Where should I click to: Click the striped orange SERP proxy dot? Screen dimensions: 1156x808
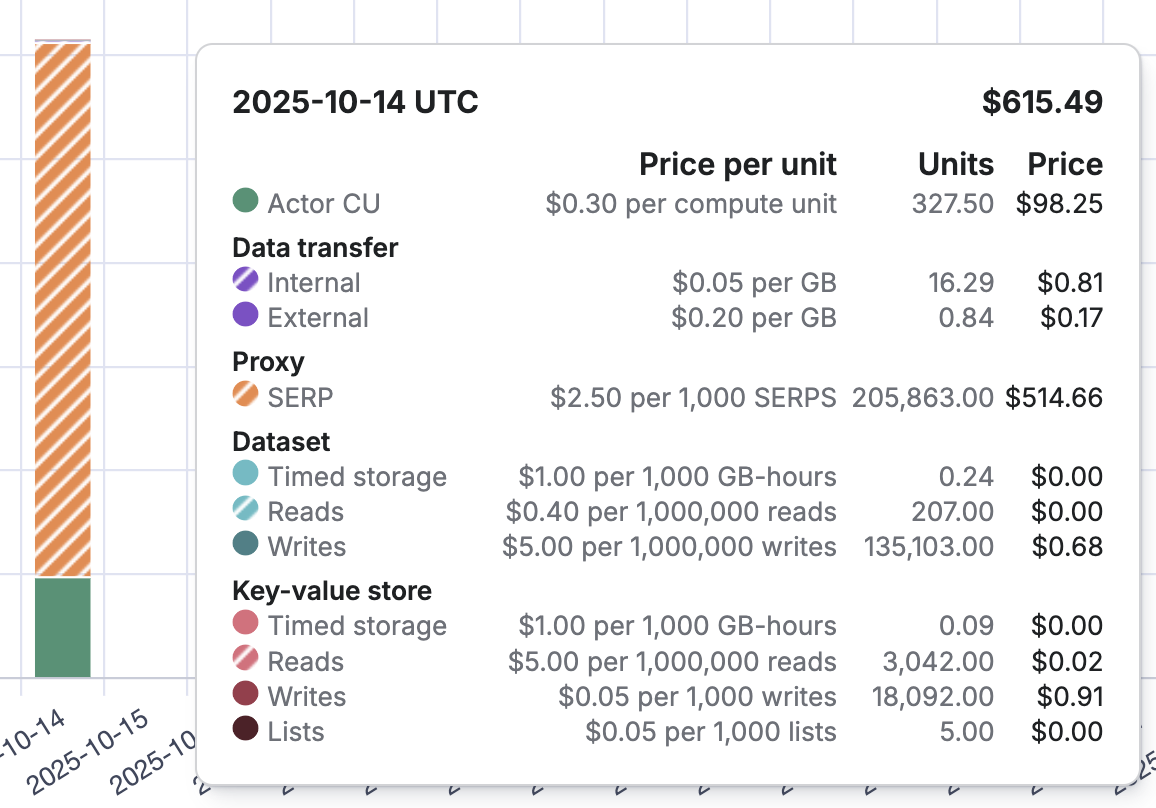tap(245, 396)
